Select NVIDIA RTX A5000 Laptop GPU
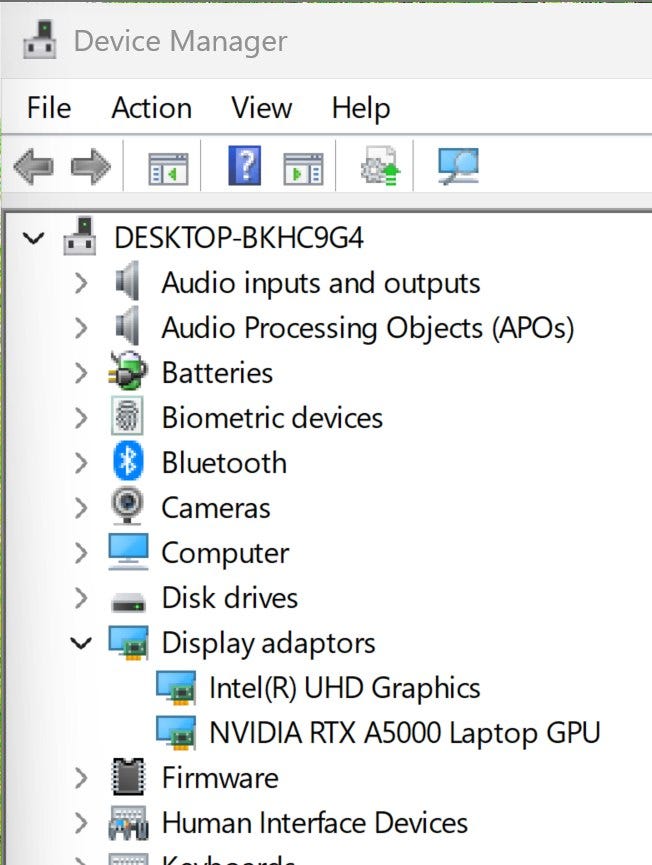This screenshot has width=652, height=865. (404, 732)
